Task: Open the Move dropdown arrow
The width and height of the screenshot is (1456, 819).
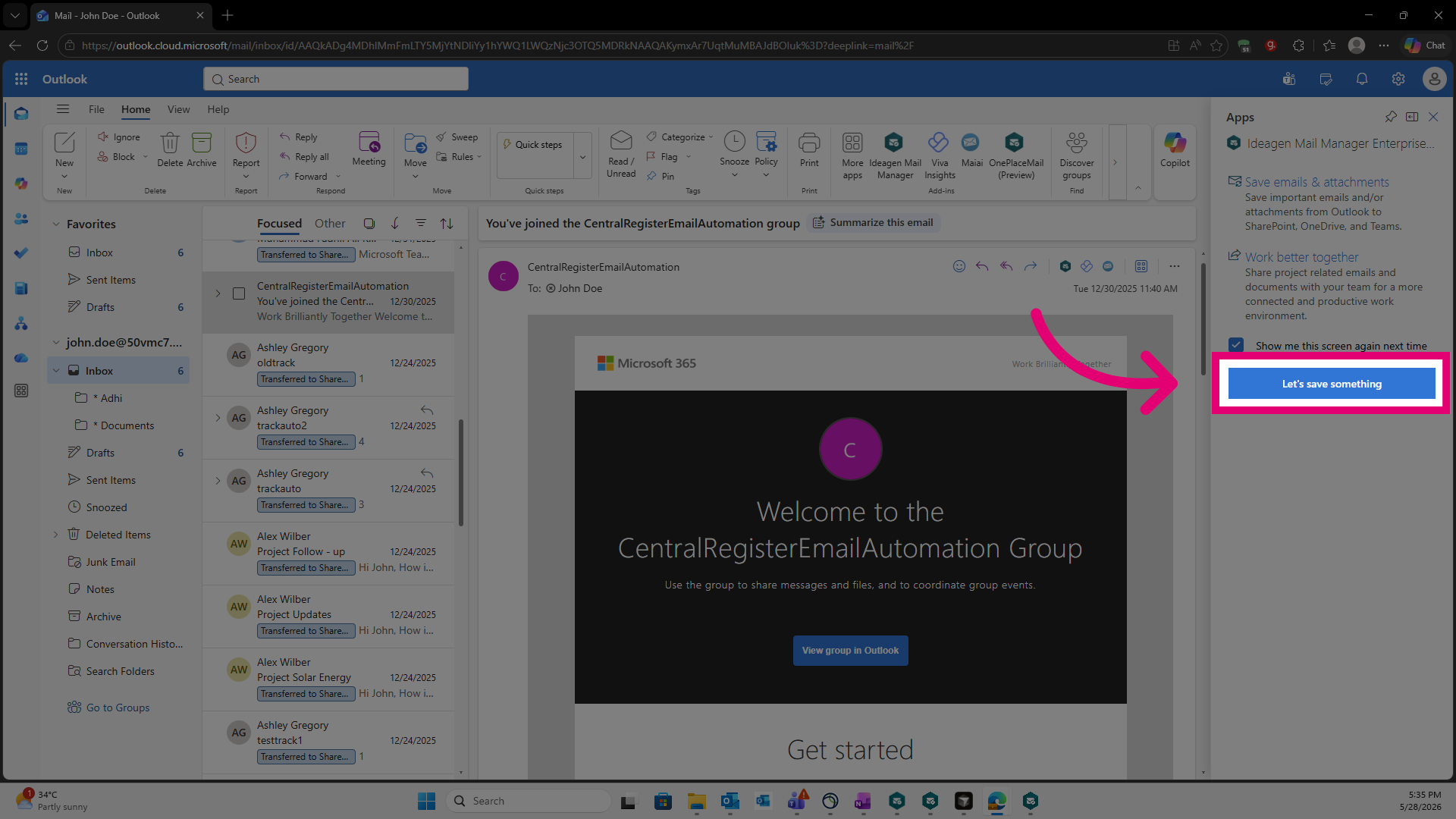Action: coord(416,177)
